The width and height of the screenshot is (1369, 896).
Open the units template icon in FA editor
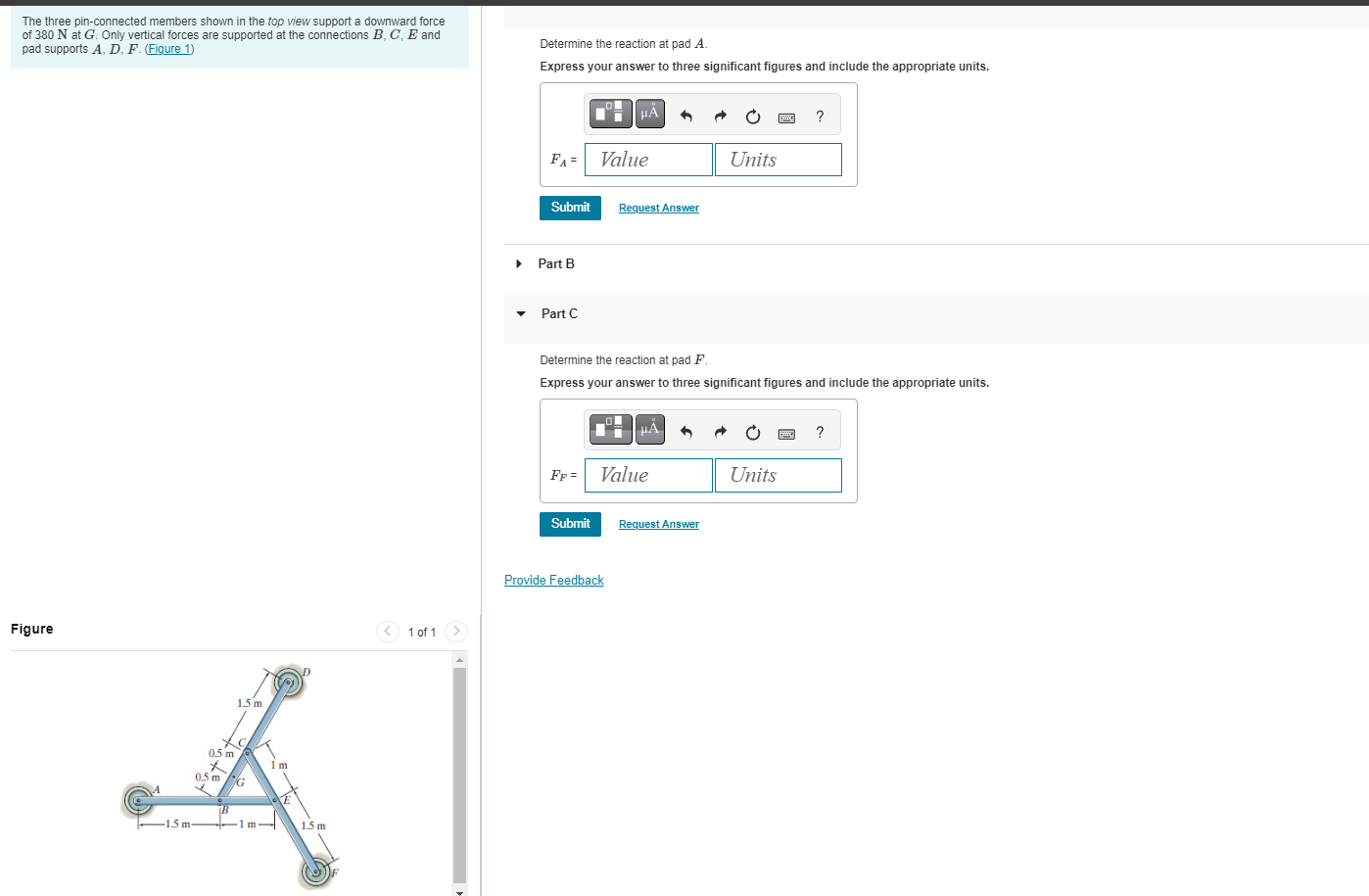[609, 113]
